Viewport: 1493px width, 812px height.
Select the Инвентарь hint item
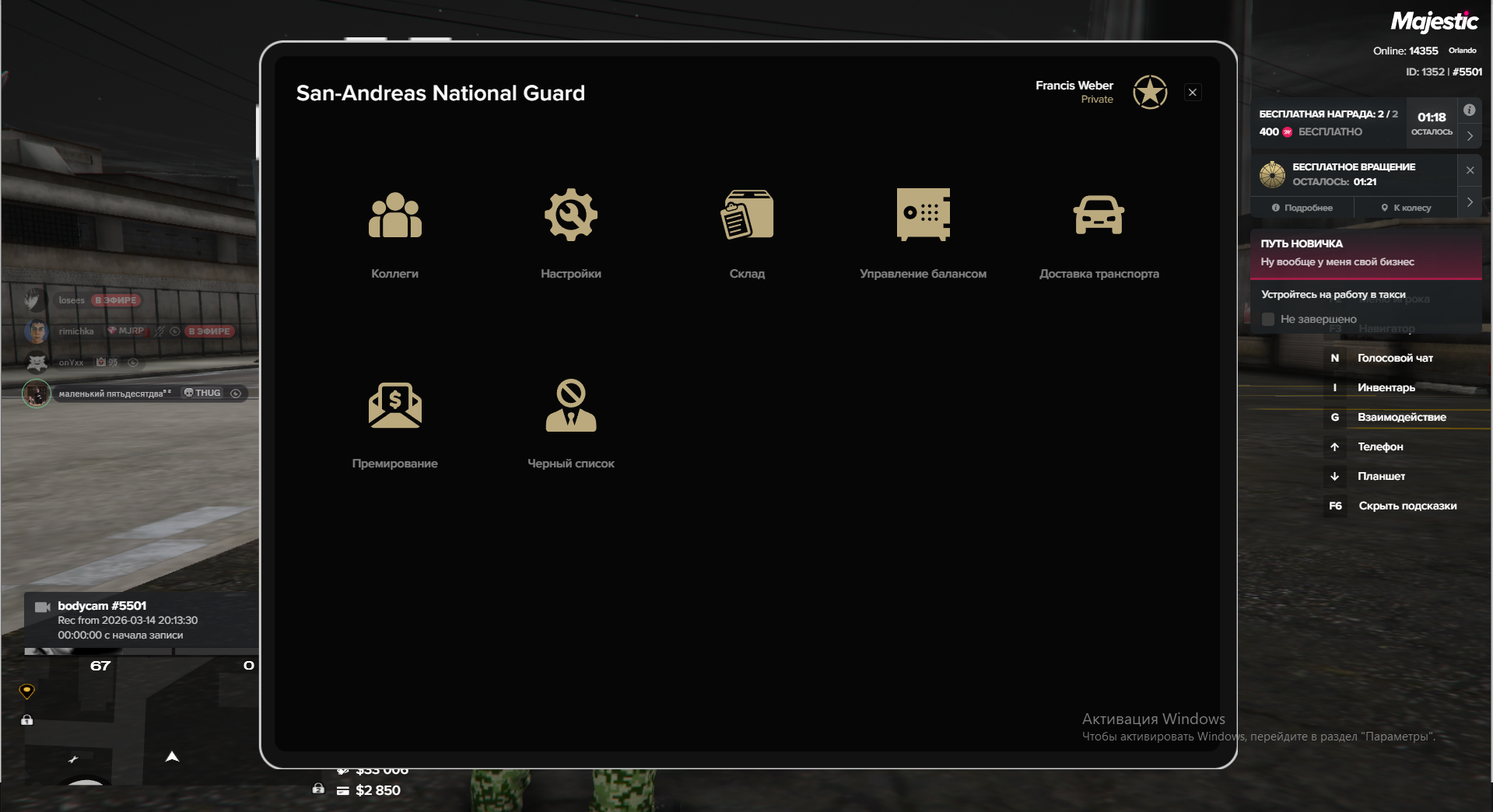(x=1386, y=387)
